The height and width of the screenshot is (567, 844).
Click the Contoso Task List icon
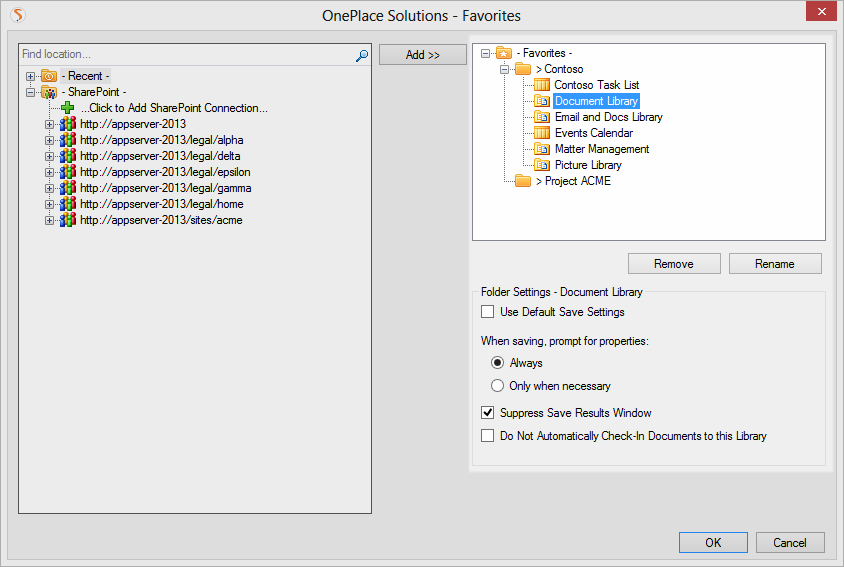pyautogui.click(x=542, y=85)
